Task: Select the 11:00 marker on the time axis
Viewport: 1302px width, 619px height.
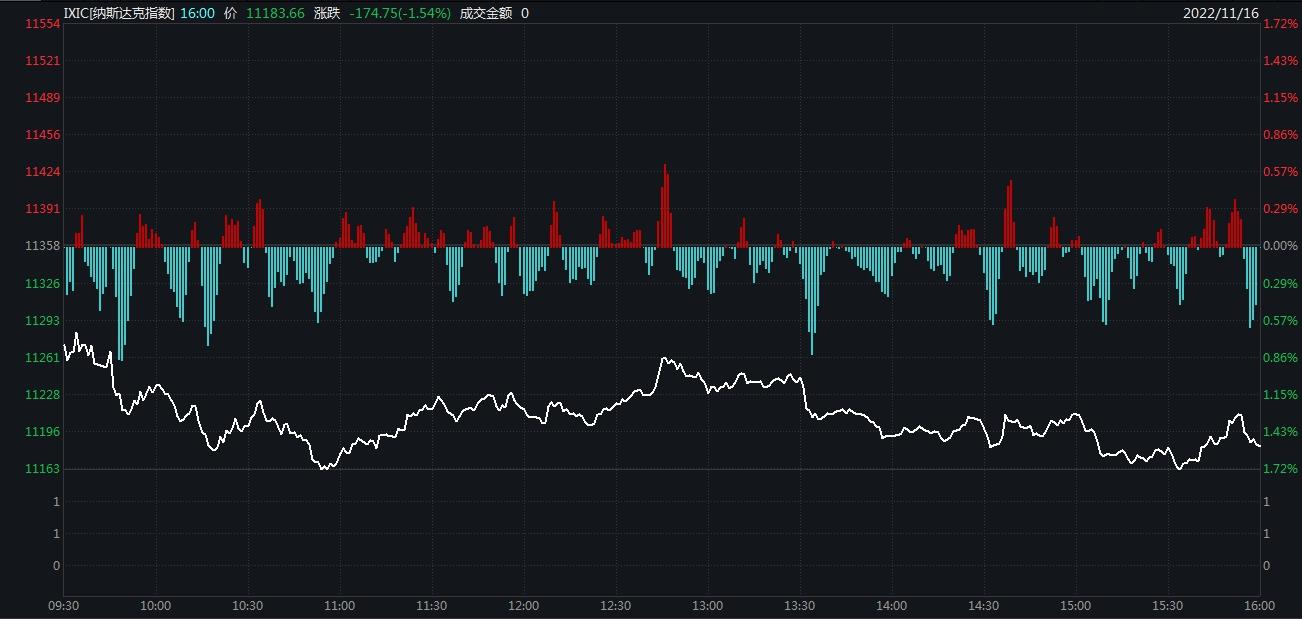Action: tap(340, 605)
